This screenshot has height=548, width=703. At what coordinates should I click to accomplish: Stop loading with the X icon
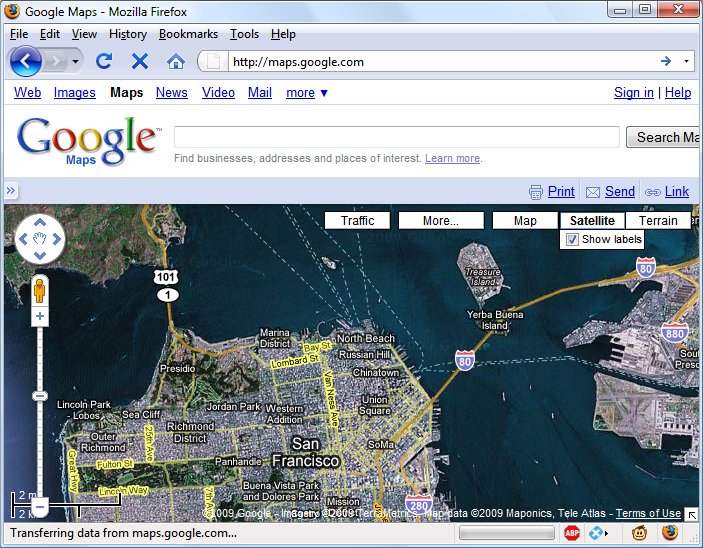(140, 61)
